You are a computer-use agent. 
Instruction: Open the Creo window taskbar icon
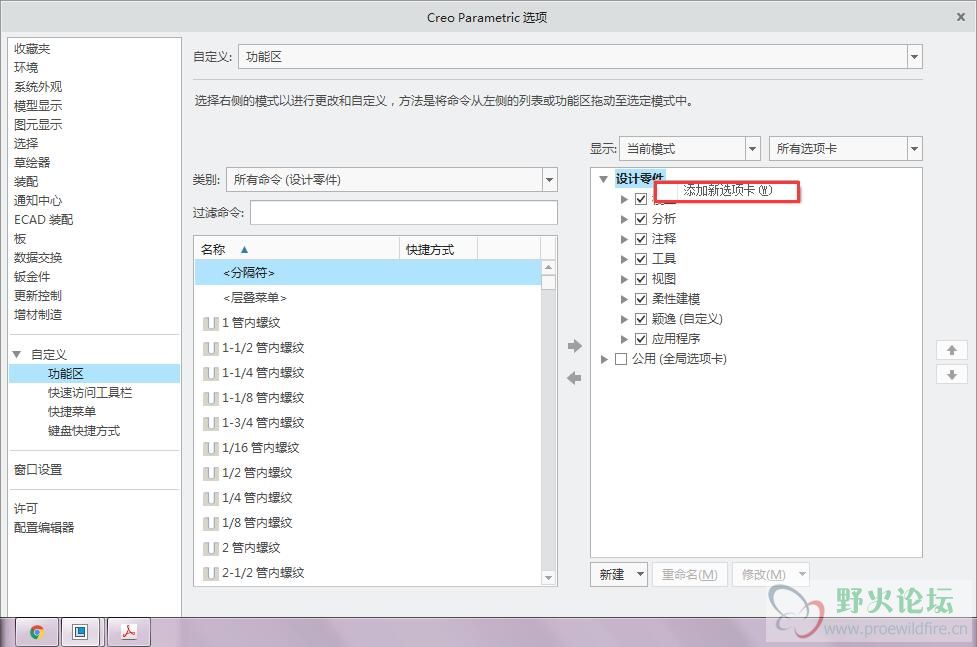(80, 632)
